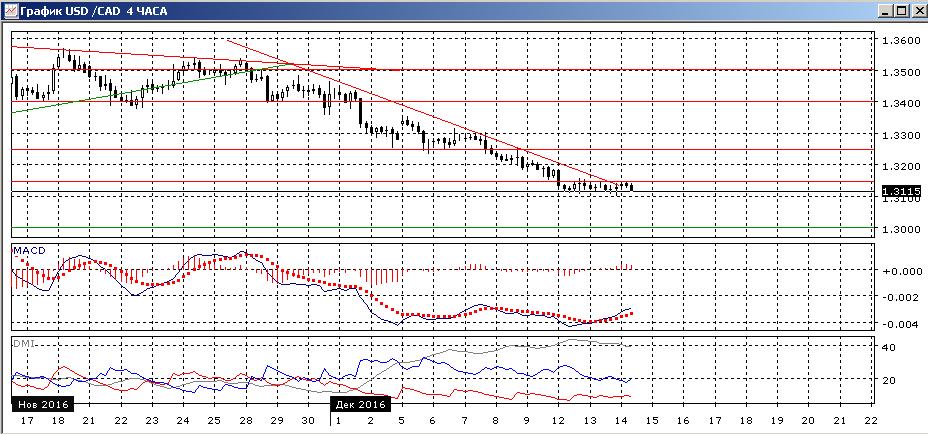
Task: Select the MACD indicator label
Action: (x=30, y=250)
